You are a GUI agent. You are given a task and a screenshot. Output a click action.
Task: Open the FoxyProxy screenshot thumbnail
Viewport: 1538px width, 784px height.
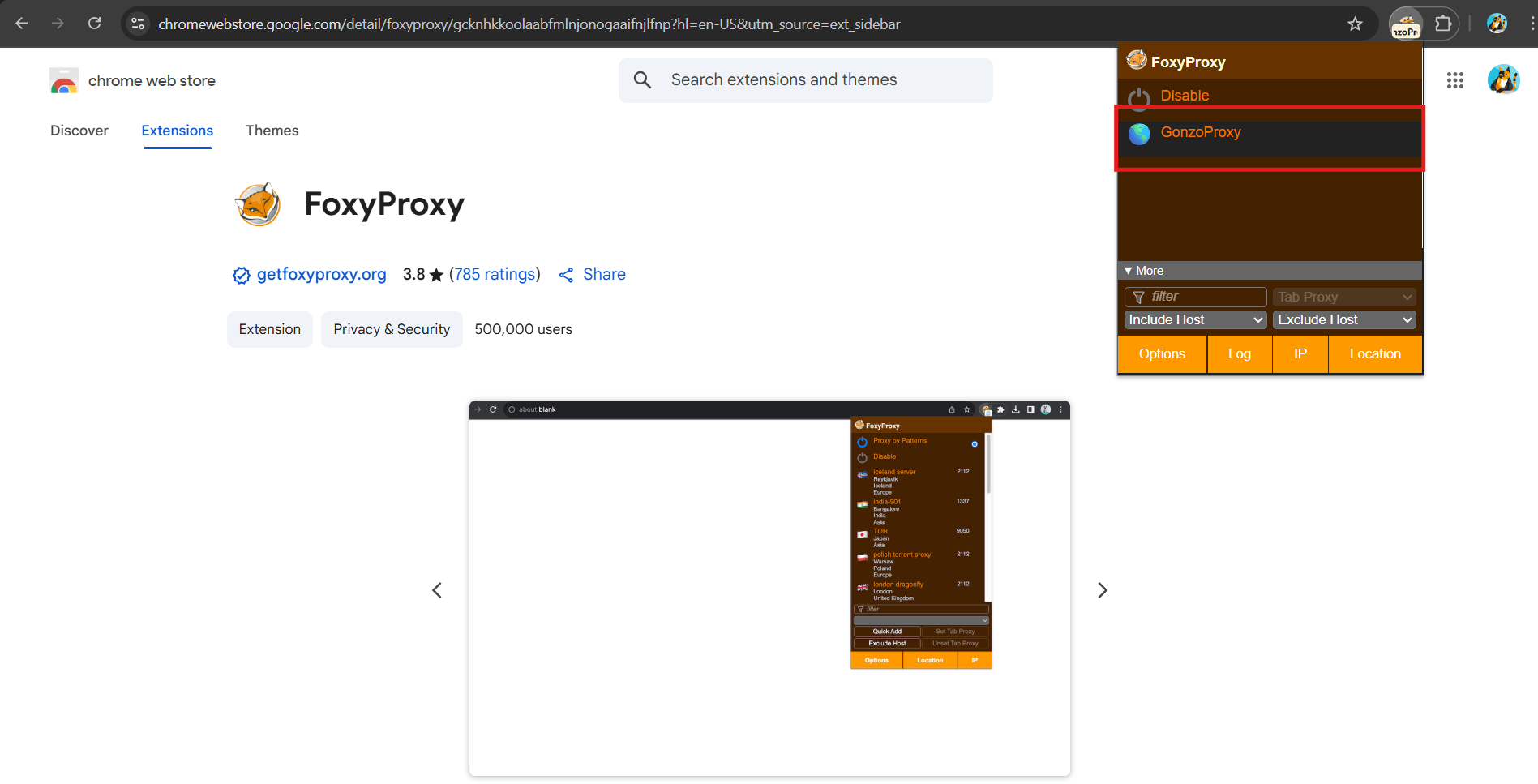coord(769,589)
